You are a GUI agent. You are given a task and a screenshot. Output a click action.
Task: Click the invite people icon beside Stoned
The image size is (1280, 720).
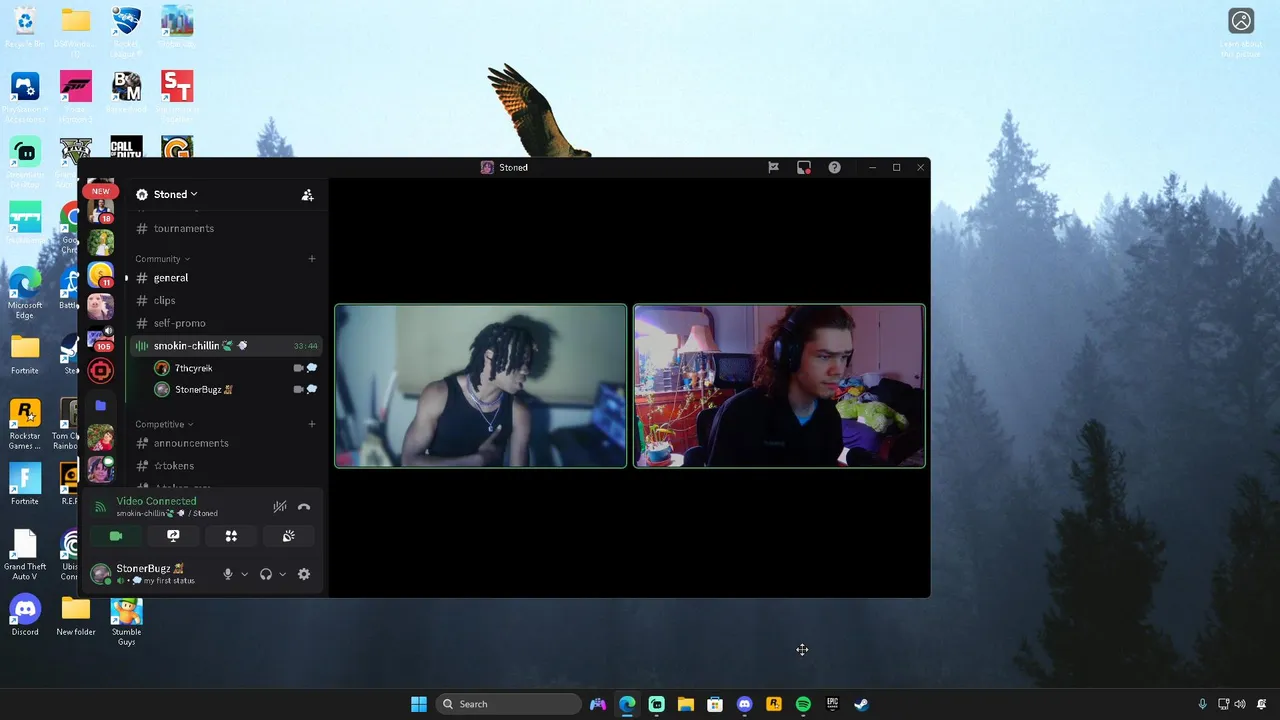[x=308, y=195]
